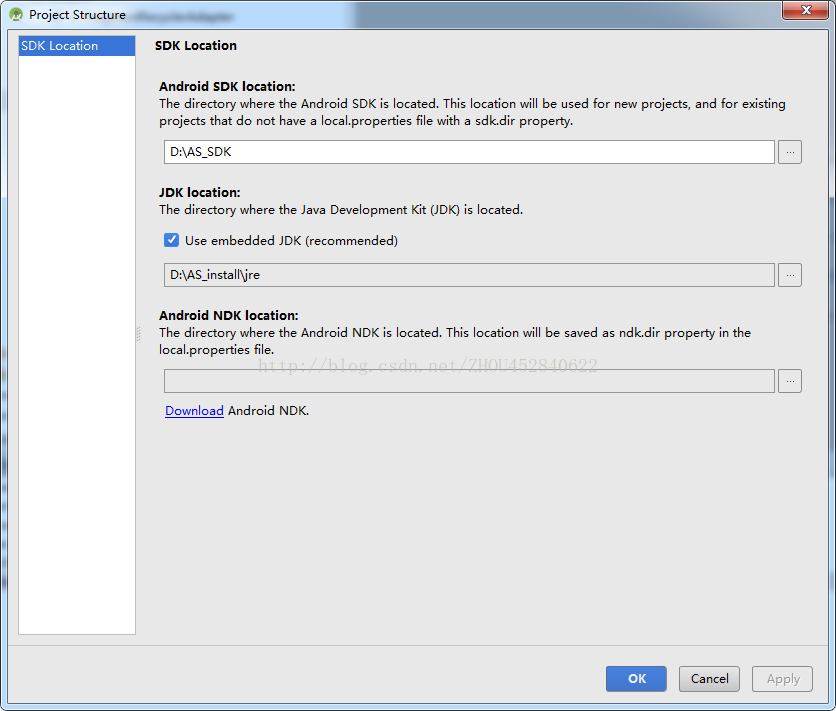836x711 pixels.
Task: Click the Android Studio icon in title bar
Action: 15,14
